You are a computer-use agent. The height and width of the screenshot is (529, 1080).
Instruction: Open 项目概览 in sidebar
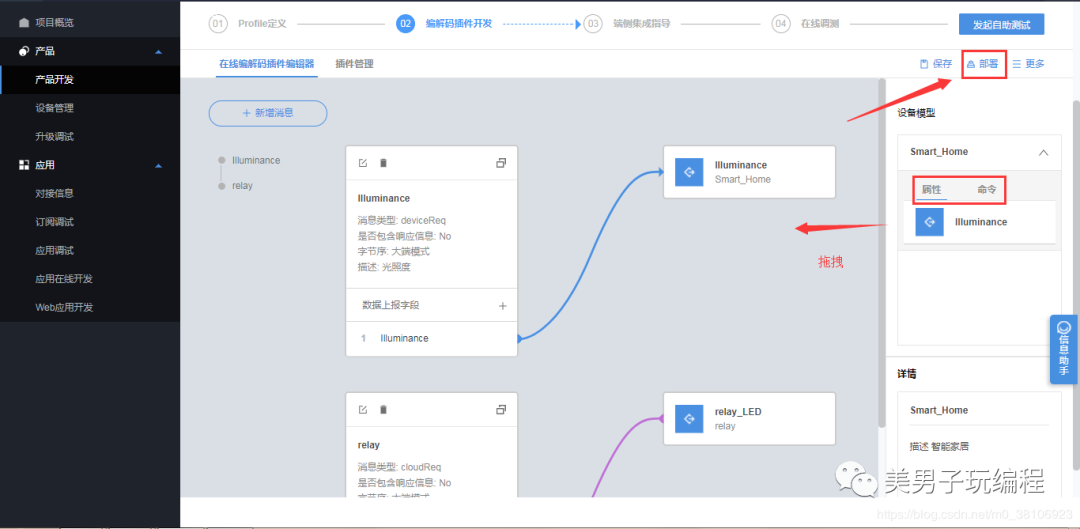54,23
